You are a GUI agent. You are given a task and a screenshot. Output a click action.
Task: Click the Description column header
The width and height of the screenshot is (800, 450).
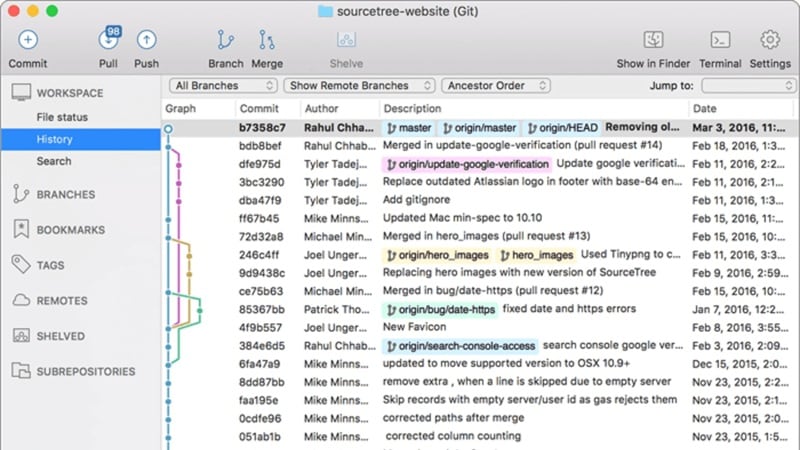tap(412, 109)
